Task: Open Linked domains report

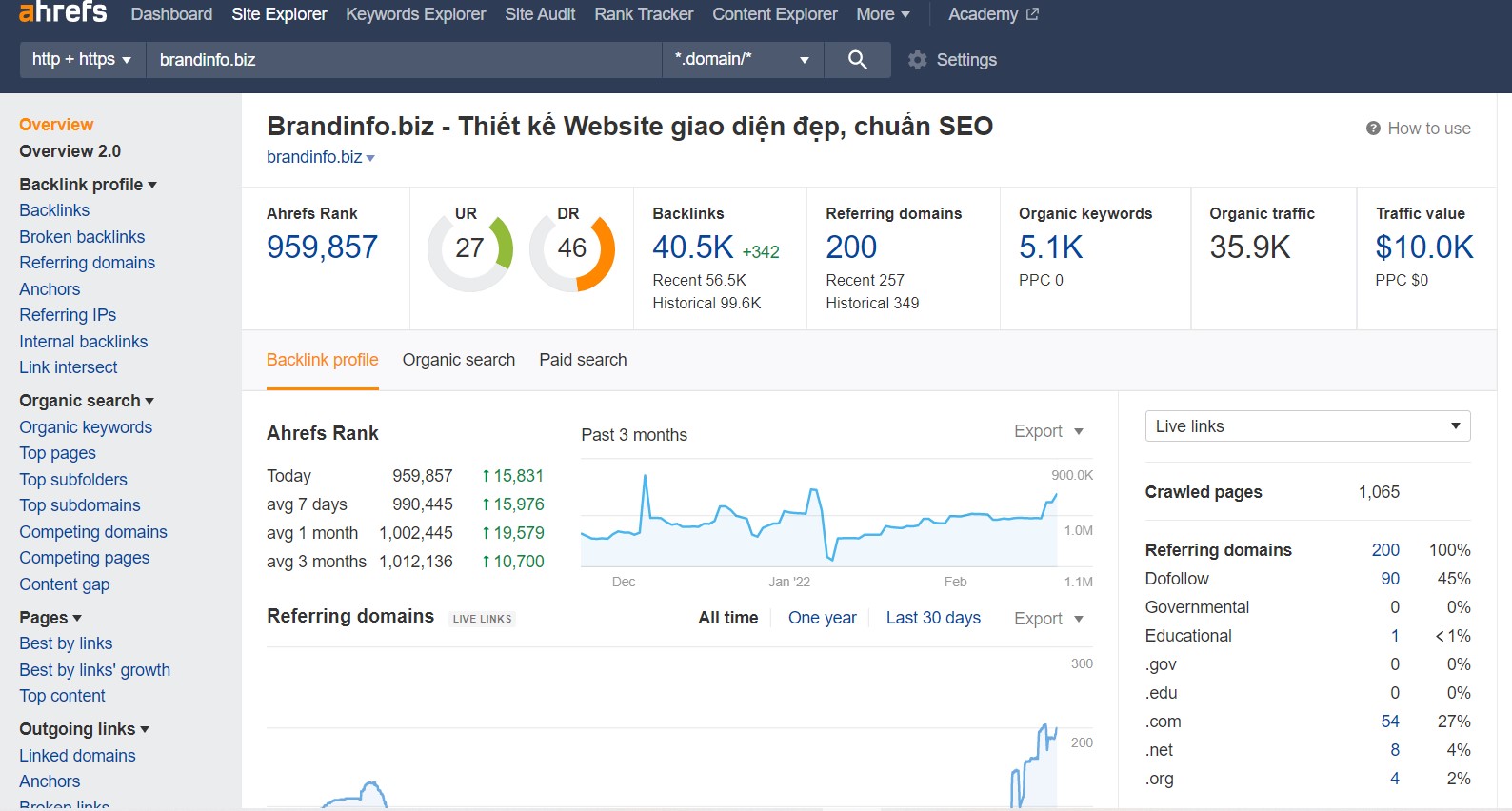Action: click(77, 756)
